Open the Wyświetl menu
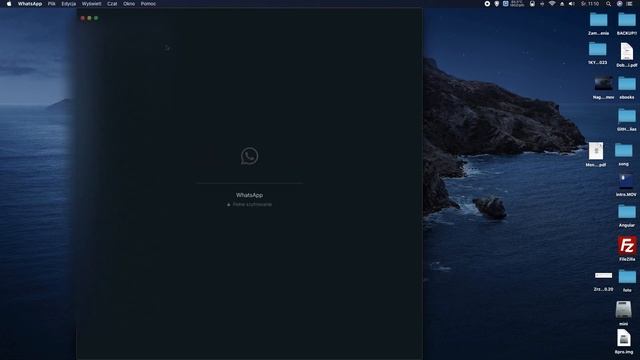 point(91,4)
